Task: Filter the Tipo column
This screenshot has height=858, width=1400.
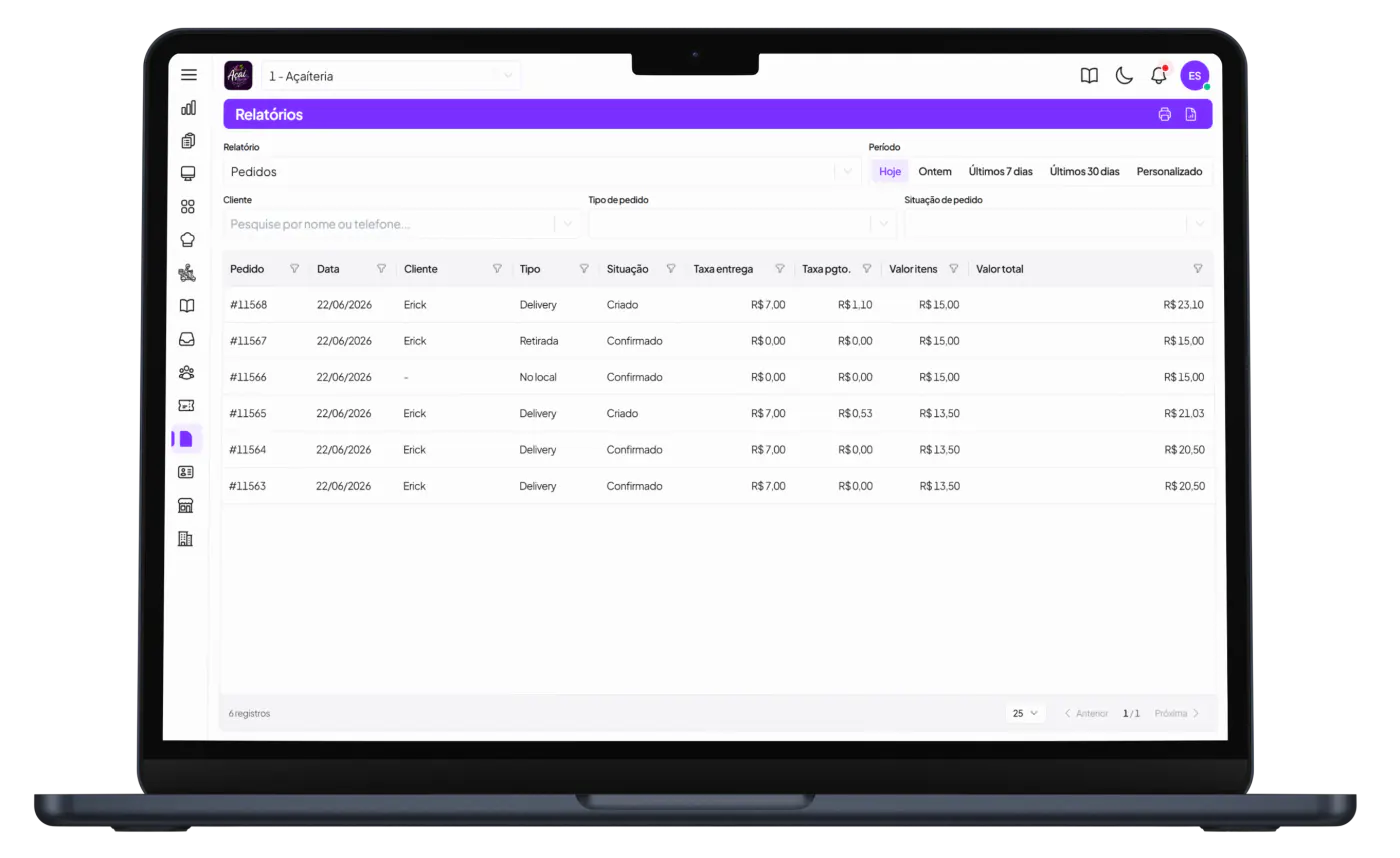Action: click(584, 269)
